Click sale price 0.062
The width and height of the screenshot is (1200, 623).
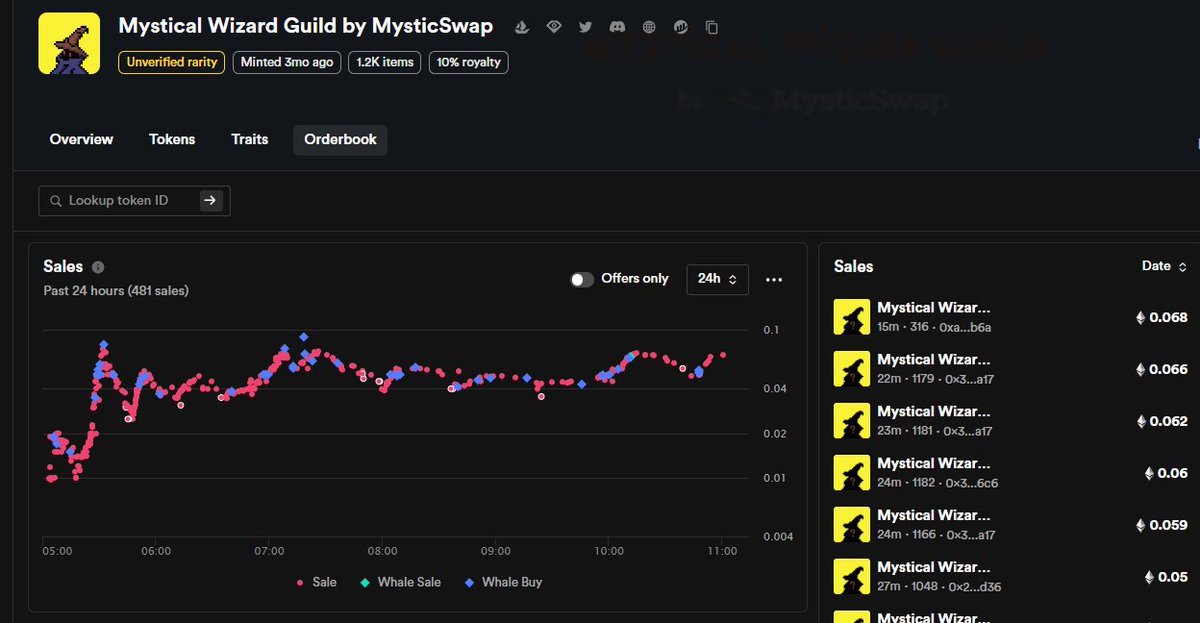coord(1161,422)
